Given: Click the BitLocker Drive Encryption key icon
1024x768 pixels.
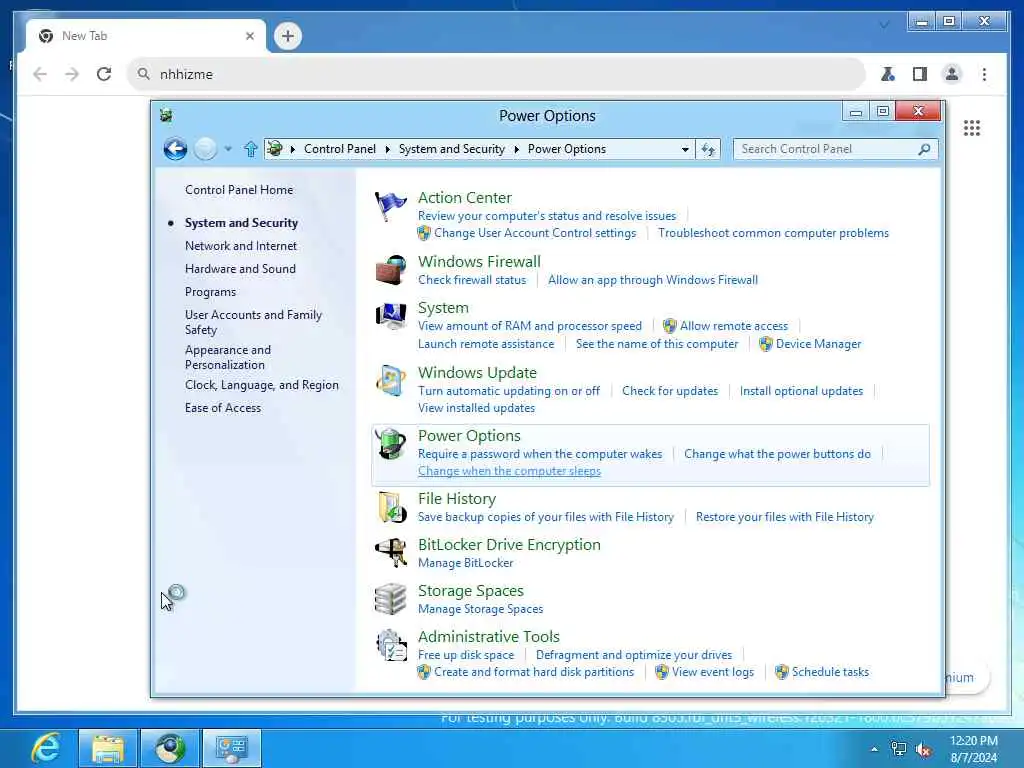Looking at the screenshot, I should pos(391,552).
